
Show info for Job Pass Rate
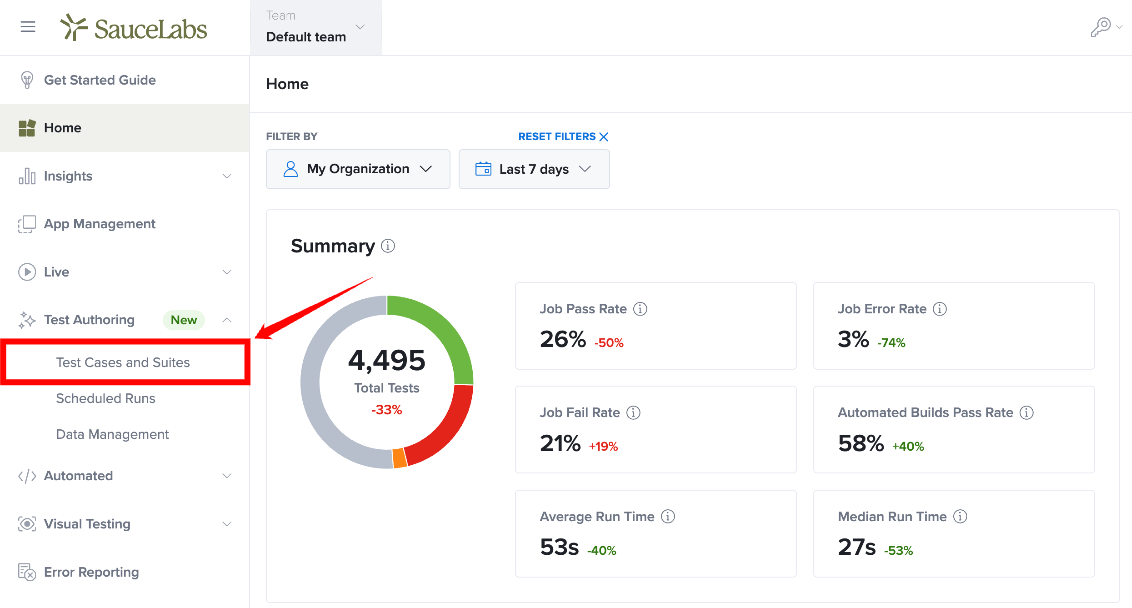640,309
